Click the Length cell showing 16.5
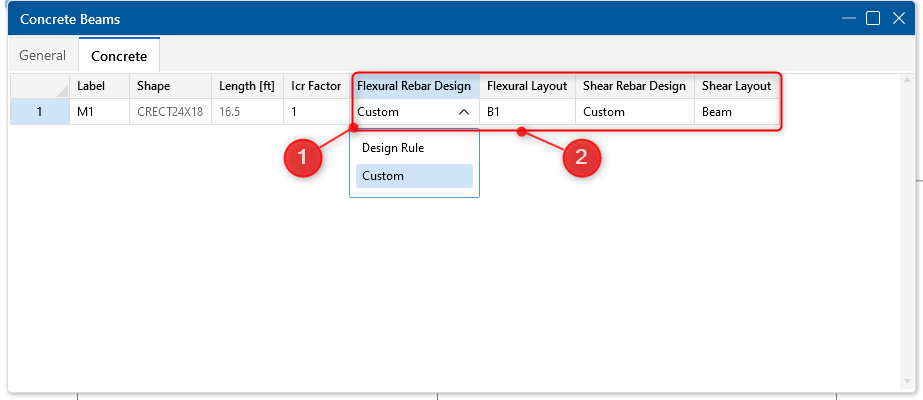This screenshot has height=400, width=923. click(246, 112)
